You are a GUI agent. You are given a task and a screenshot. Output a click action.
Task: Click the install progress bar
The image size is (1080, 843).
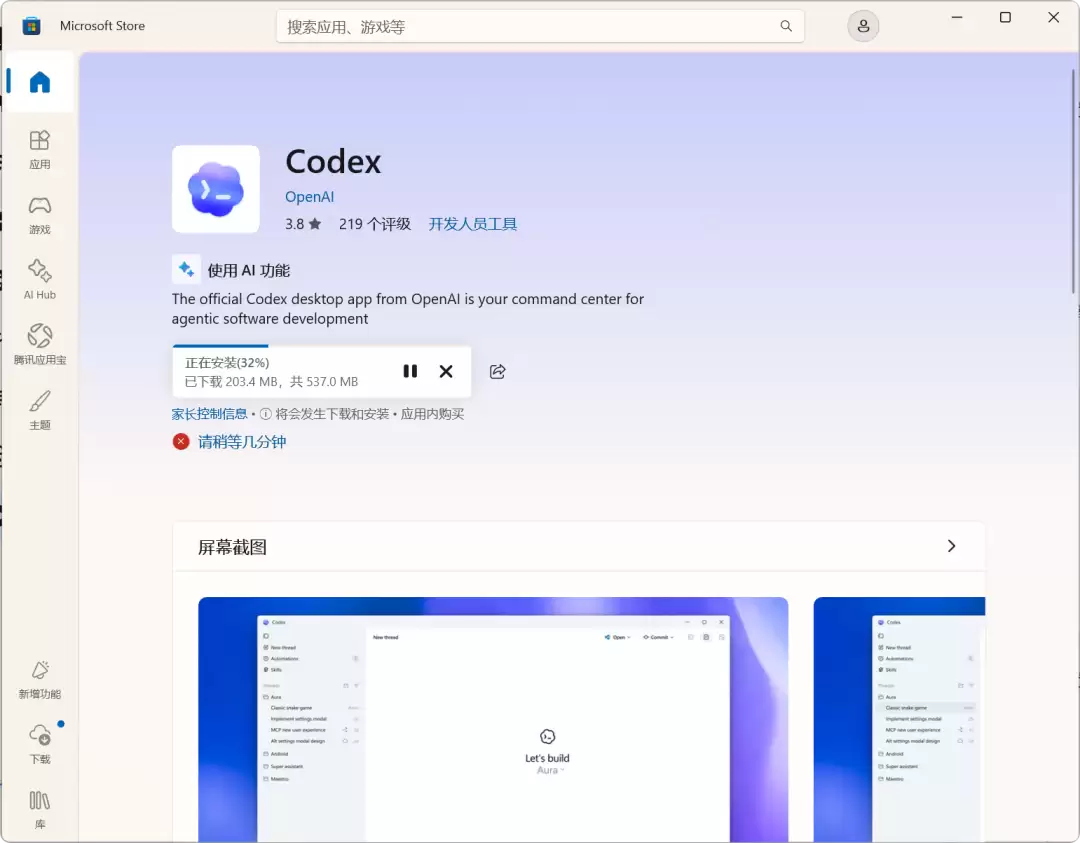[x=322, y=346]
